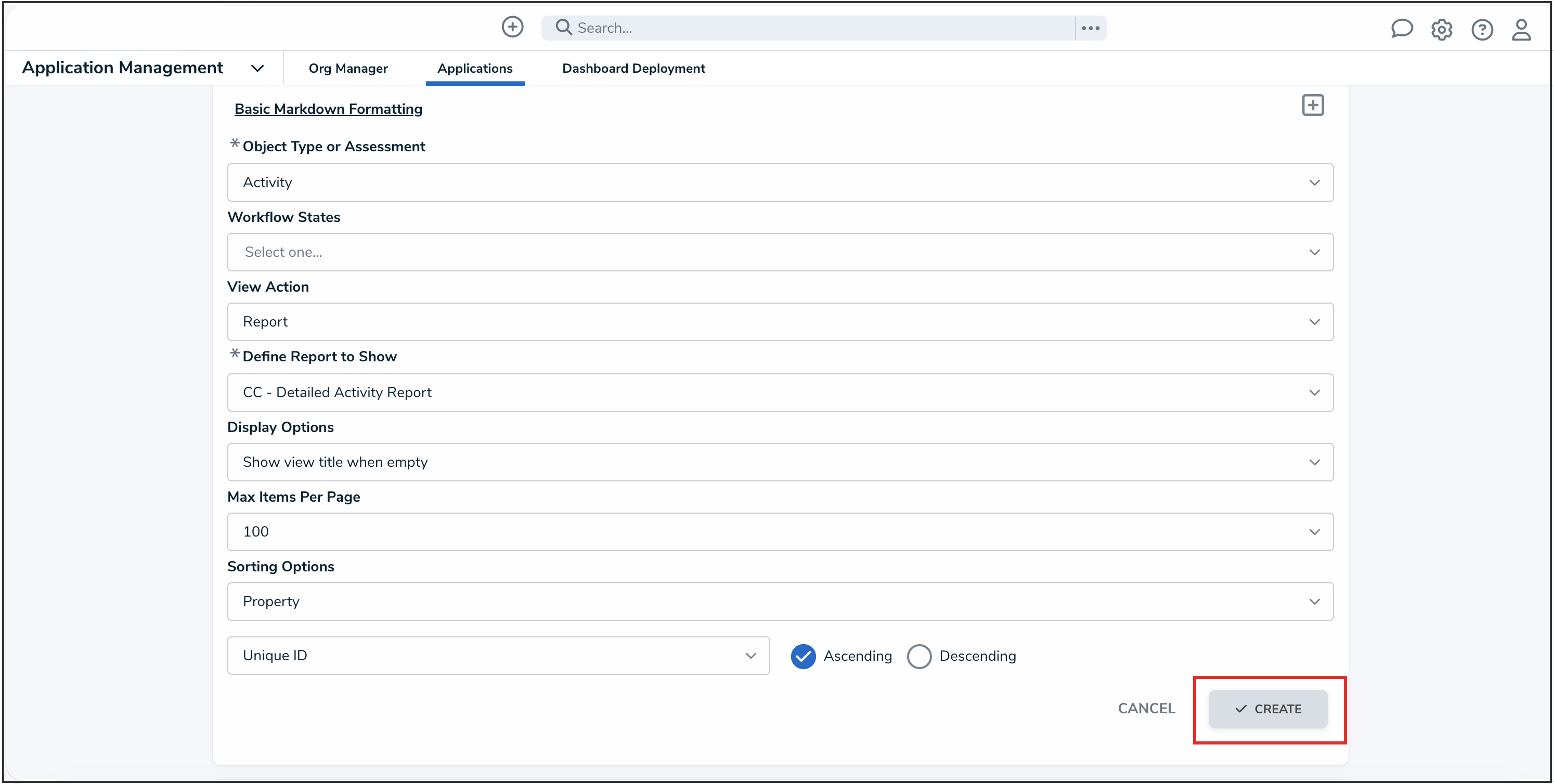1554x784 pixels.
Task: Open the user profile icon
Action: tap(1521, 29)
